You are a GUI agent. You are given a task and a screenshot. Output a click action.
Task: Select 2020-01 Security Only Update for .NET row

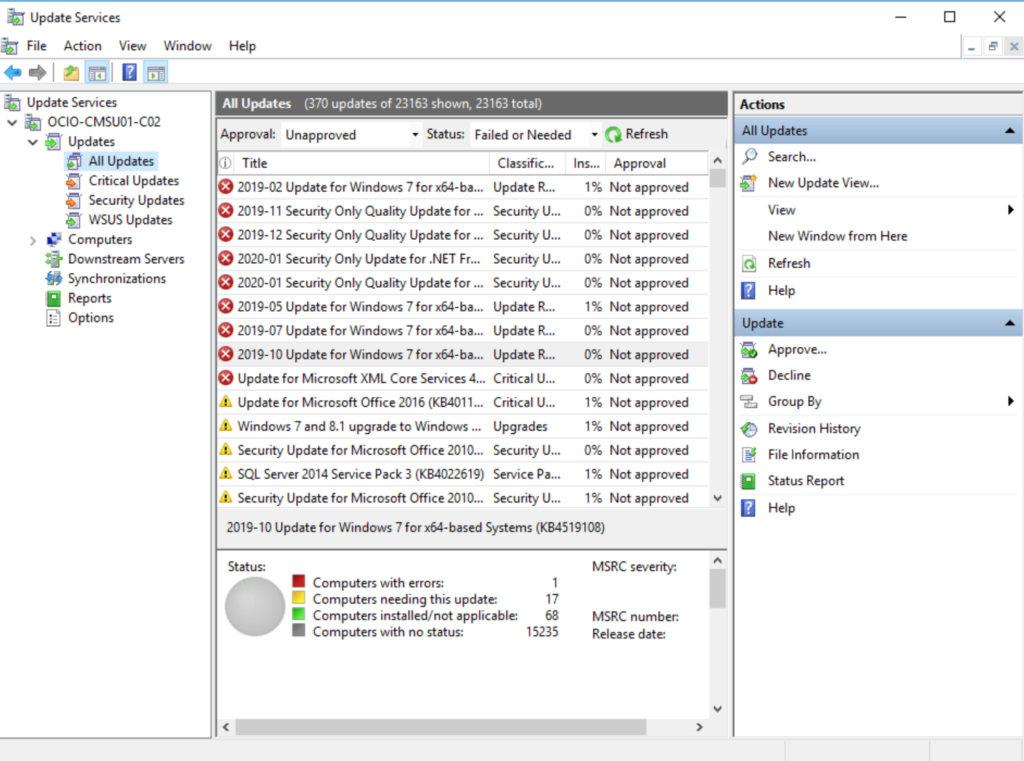tap(463, 259)
